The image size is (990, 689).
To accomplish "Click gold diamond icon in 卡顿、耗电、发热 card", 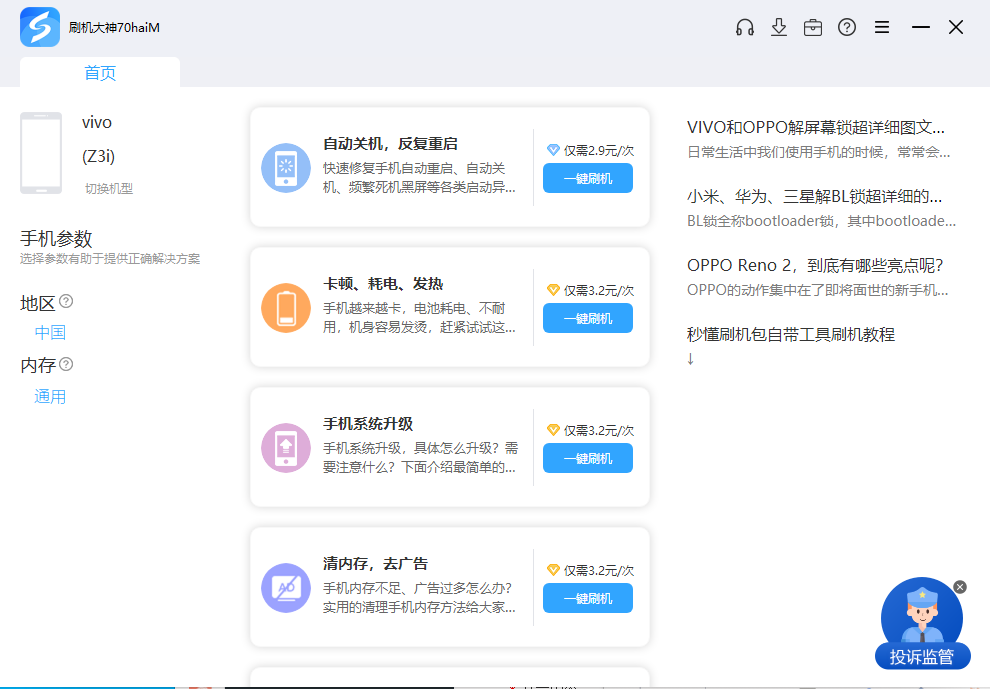I will pos(553,290).
